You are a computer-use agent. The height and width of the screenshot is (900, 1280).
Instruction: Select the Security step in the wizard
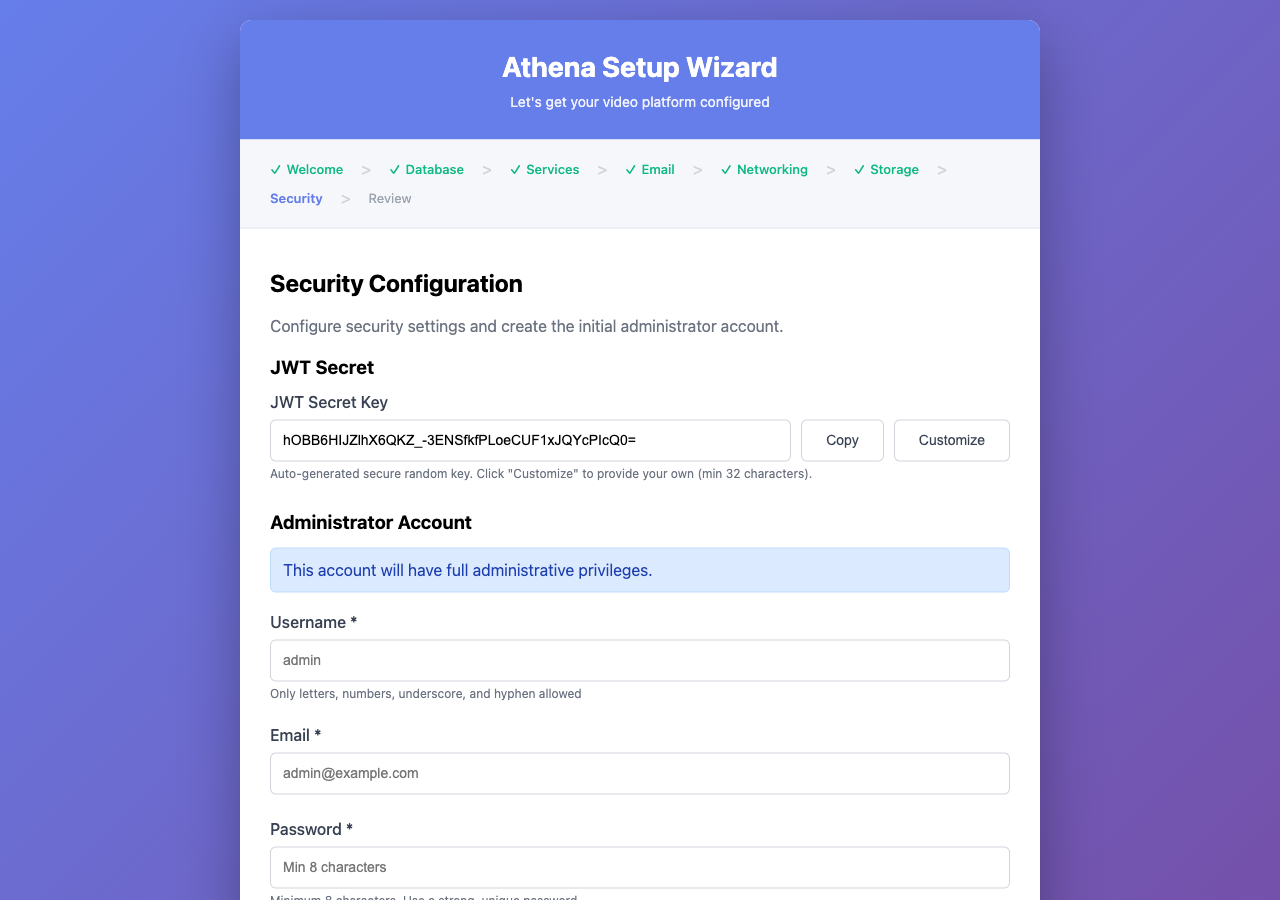coord(296,198)
